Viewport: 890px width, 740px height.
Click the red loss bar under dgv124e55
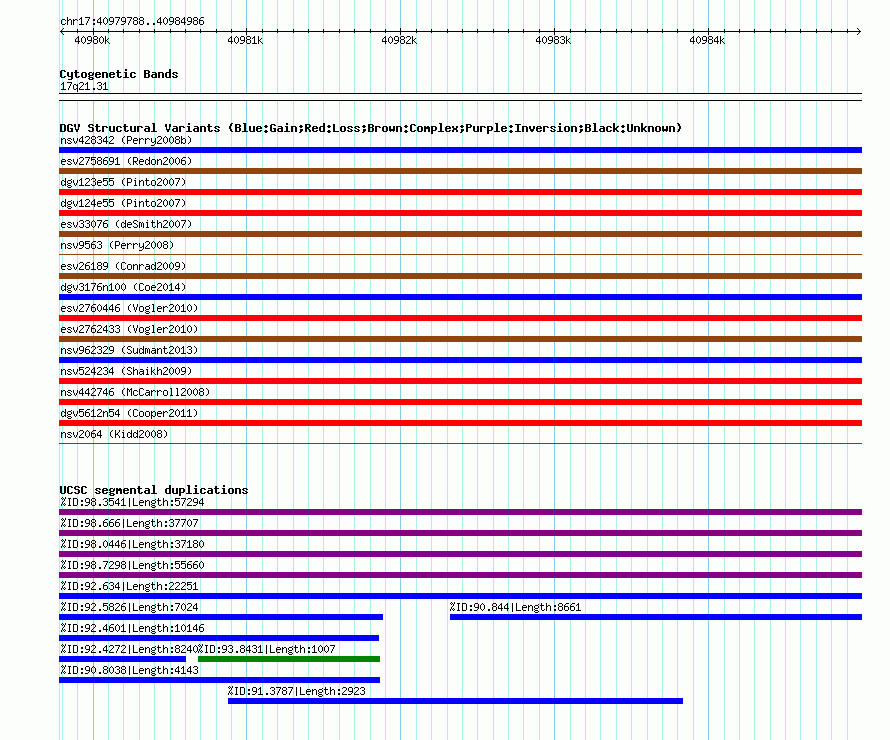tap(460, 213)
